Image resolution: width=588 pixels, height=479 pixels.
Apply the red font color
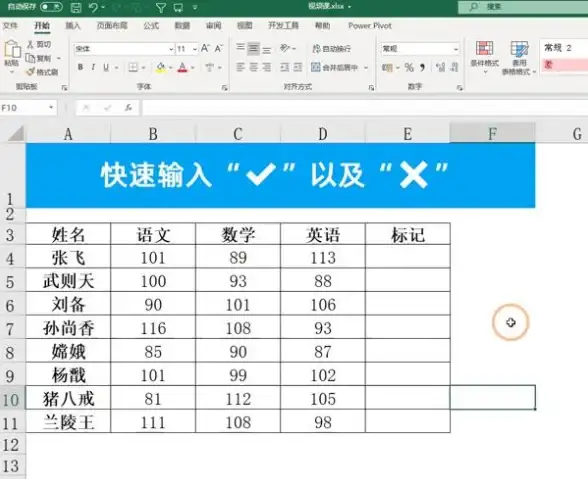click(x=182, y=68)
